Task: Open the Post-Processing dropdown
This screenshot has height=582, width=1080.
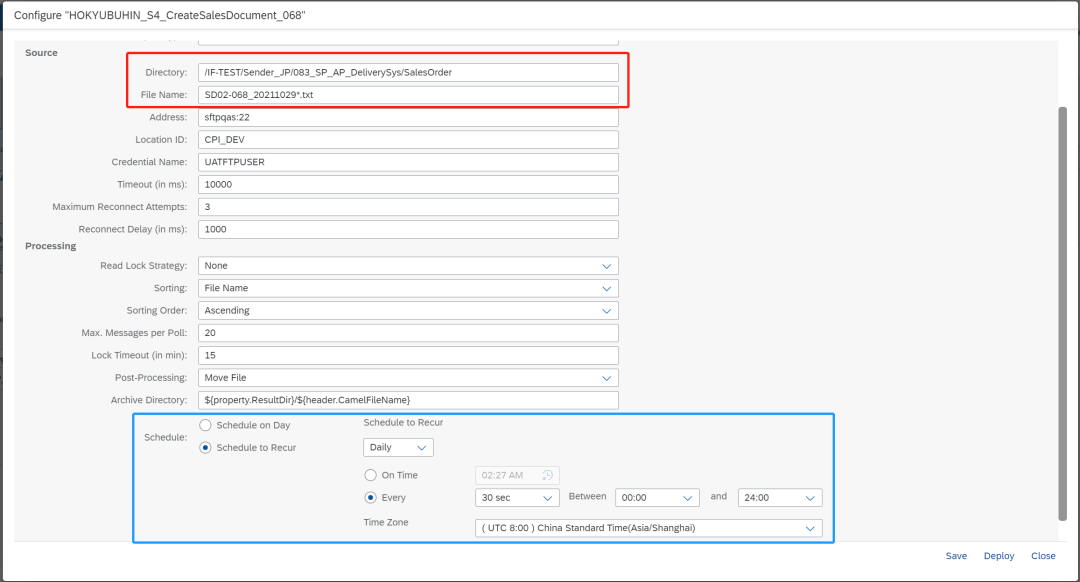Action: [408, 377]
